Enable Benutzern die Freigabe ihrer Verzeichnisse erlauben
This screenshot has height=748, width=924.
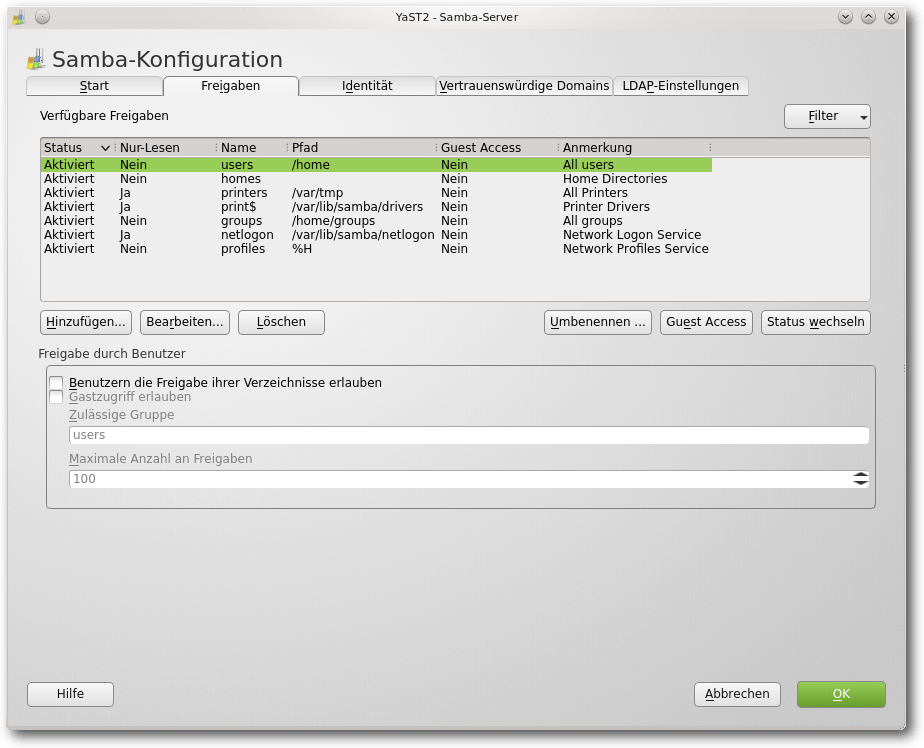click(56, 383)
